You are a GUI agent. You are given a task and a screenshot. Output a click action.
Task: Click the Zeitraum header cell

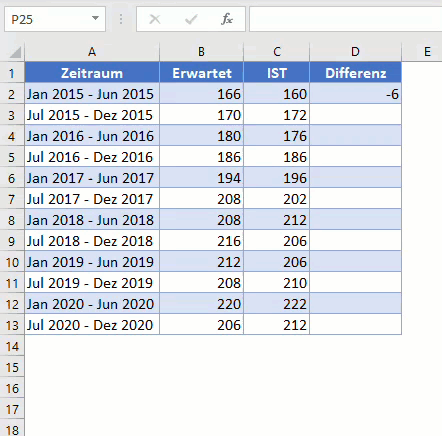coord(92,73)
